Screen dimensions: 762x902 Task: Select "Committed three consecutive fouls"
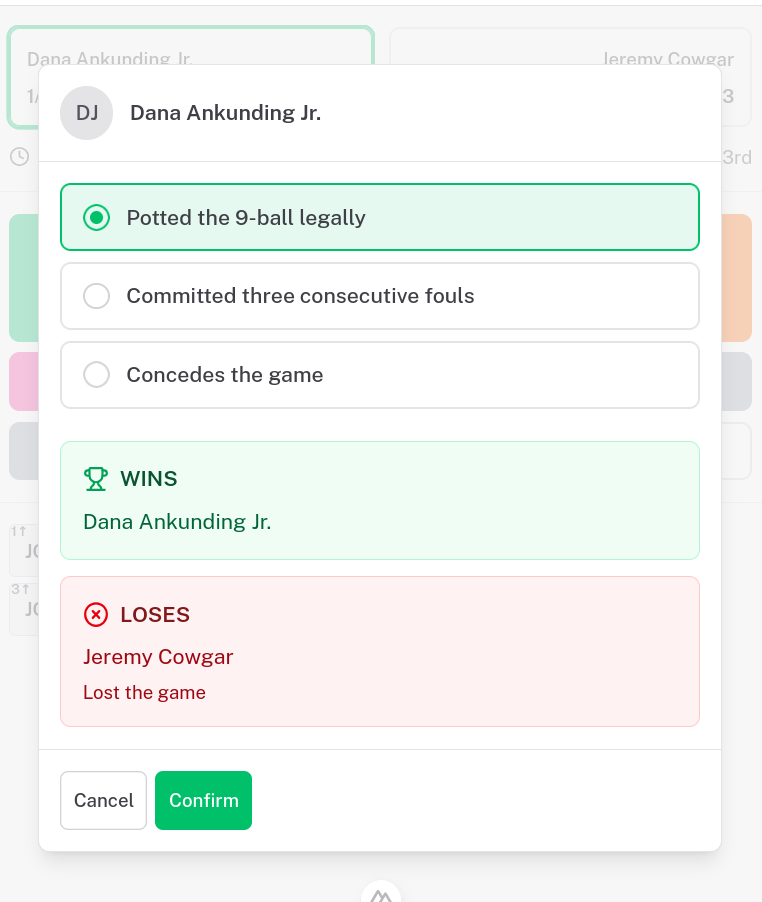click(x=379, y=296)
